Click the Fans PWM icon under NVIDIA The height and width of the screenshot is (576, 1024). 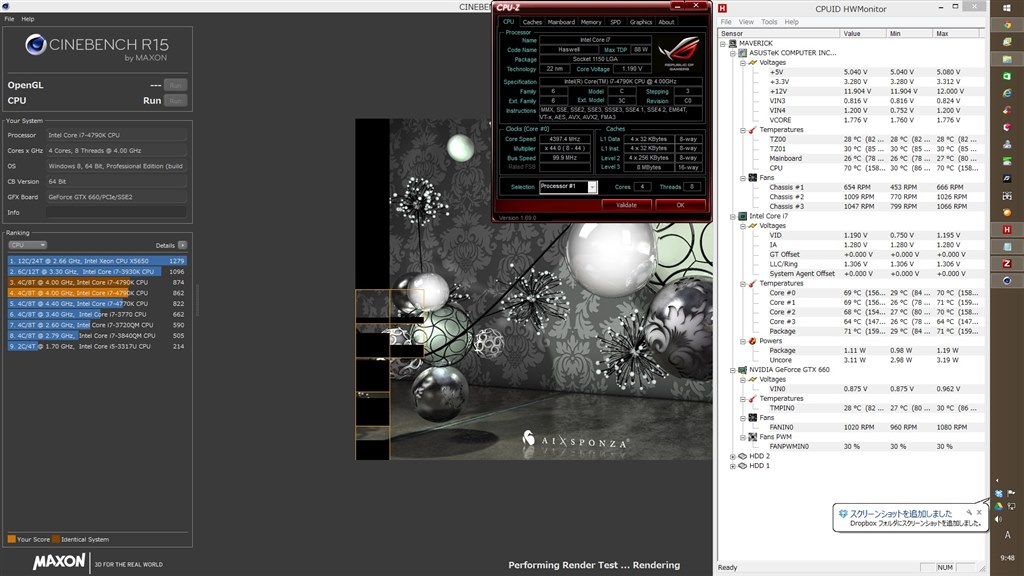click(x=752, y=437)
